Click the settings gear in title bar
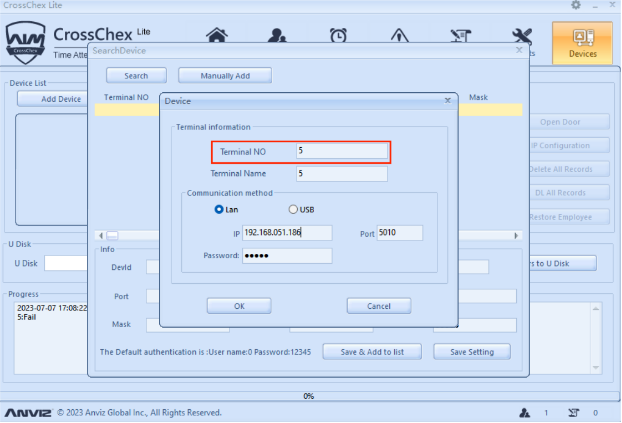Viewport: 622px width, 423px height. point(575,5)
